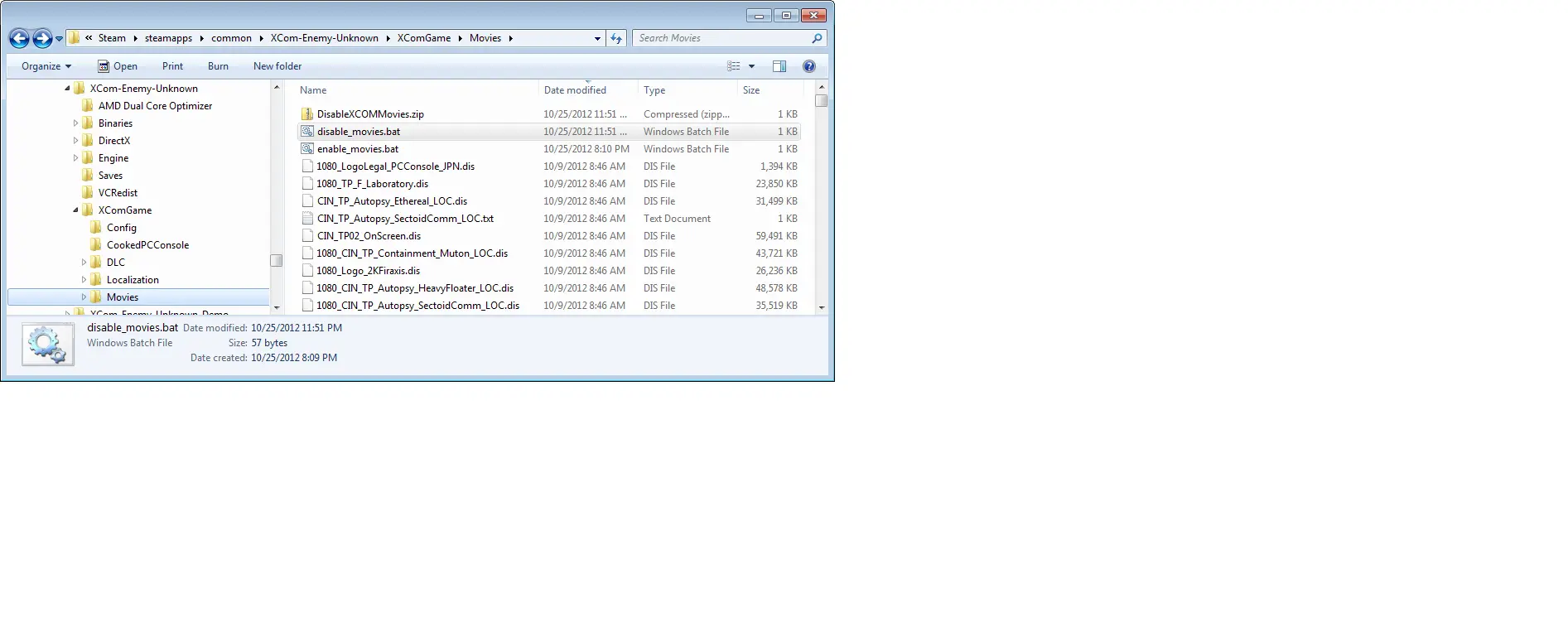Select file 1080_LogoLegal_PCConsole_JPN.dis

(x=395, y=166)
